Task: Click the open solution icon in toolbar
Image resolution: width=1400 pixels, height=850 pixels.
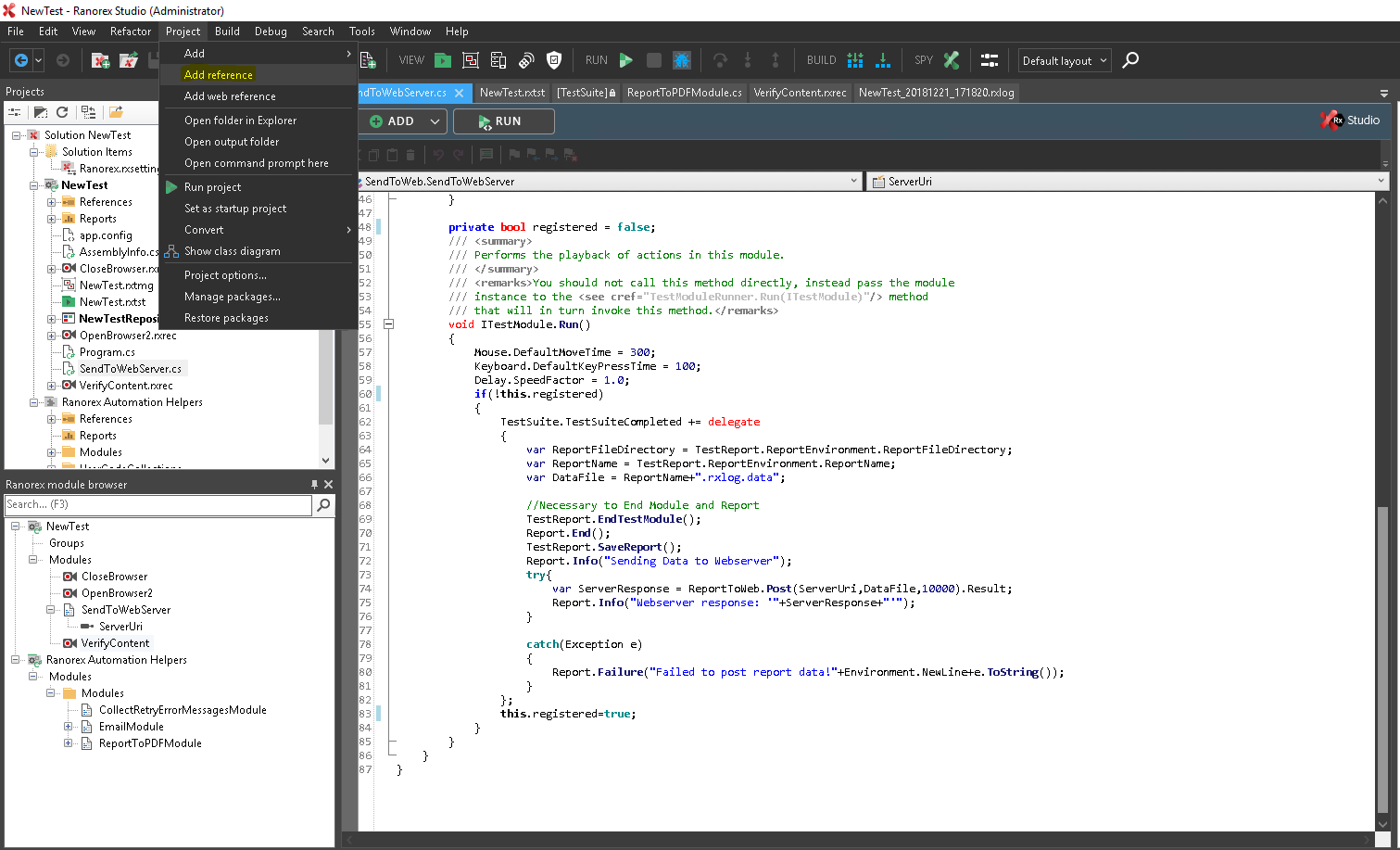Action: coord(129,60)
